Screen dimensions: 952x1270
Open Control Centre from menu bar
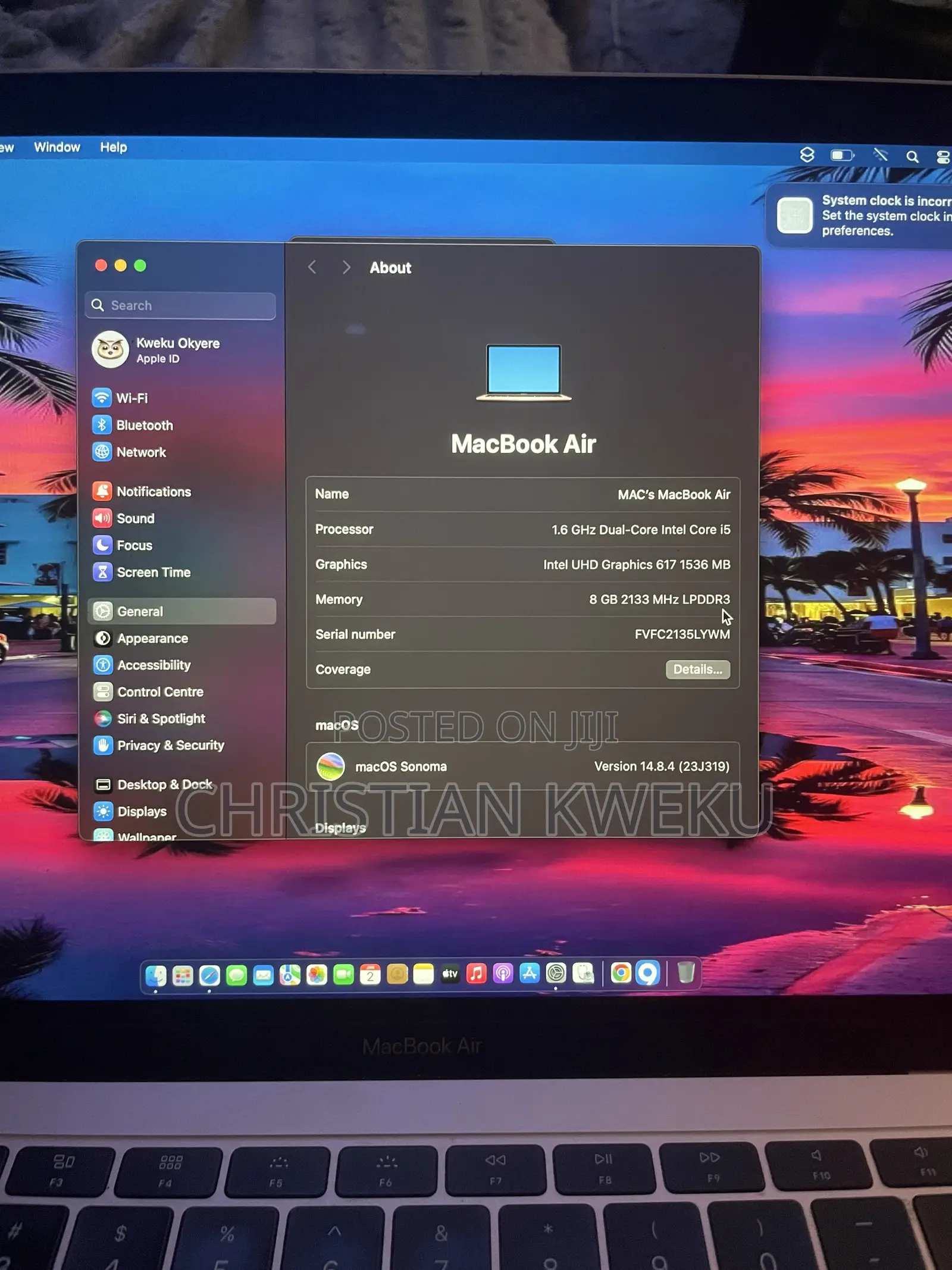pos(943,157)
